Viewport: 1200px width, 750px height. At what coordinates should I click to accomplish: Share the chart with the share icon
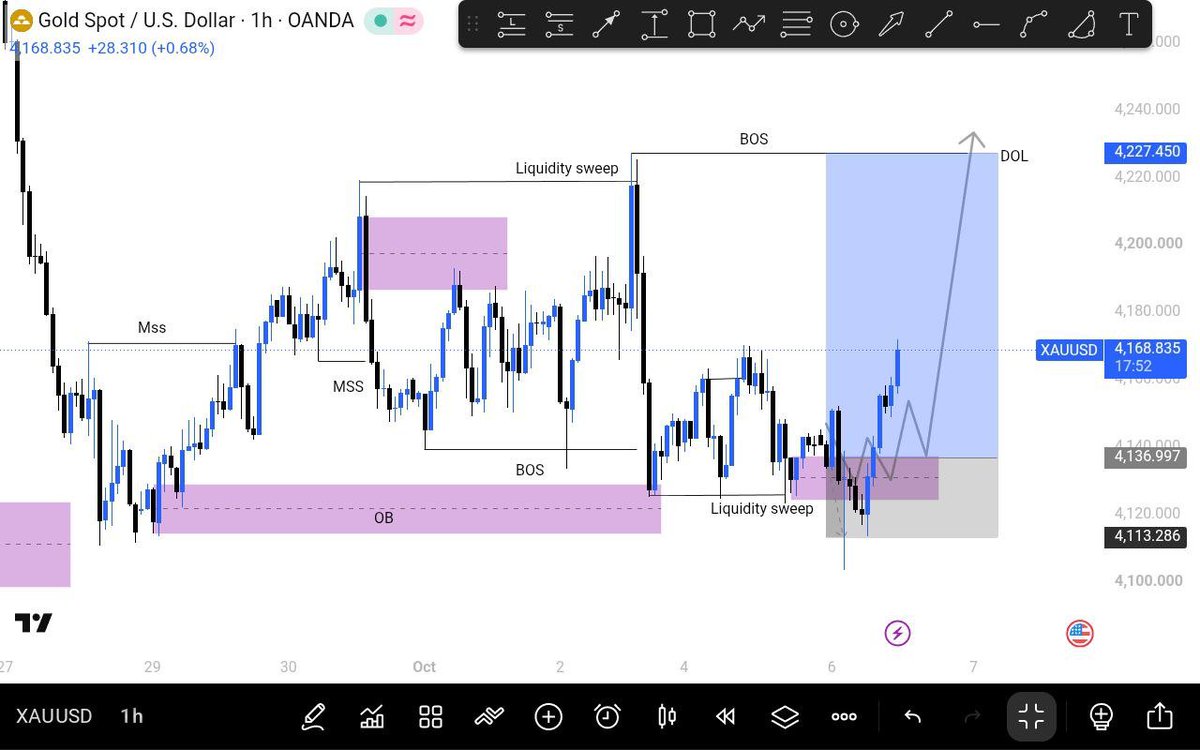[1159, 716]
